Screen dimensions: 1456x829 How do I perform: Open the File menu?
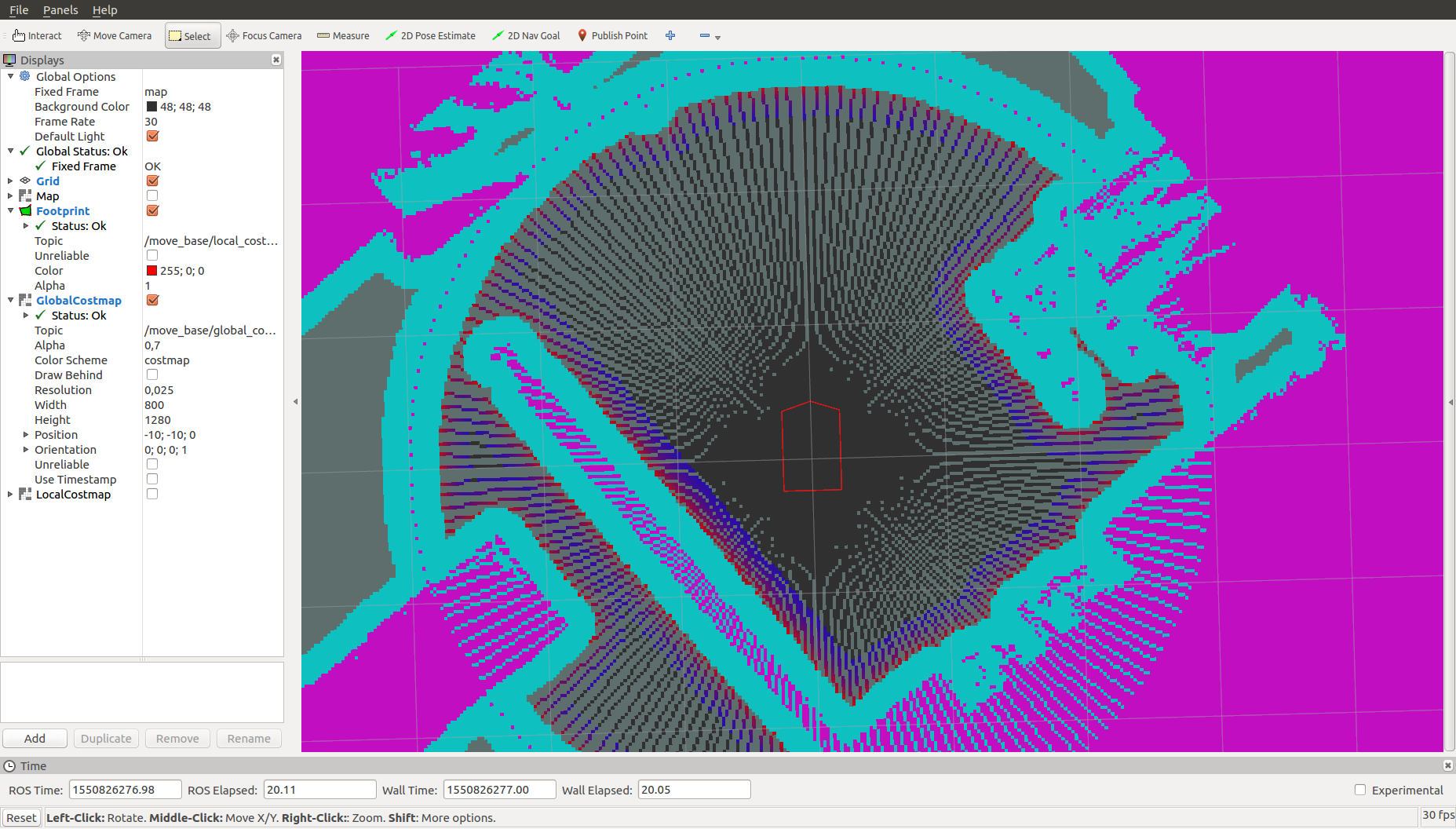tap(19, 9)
